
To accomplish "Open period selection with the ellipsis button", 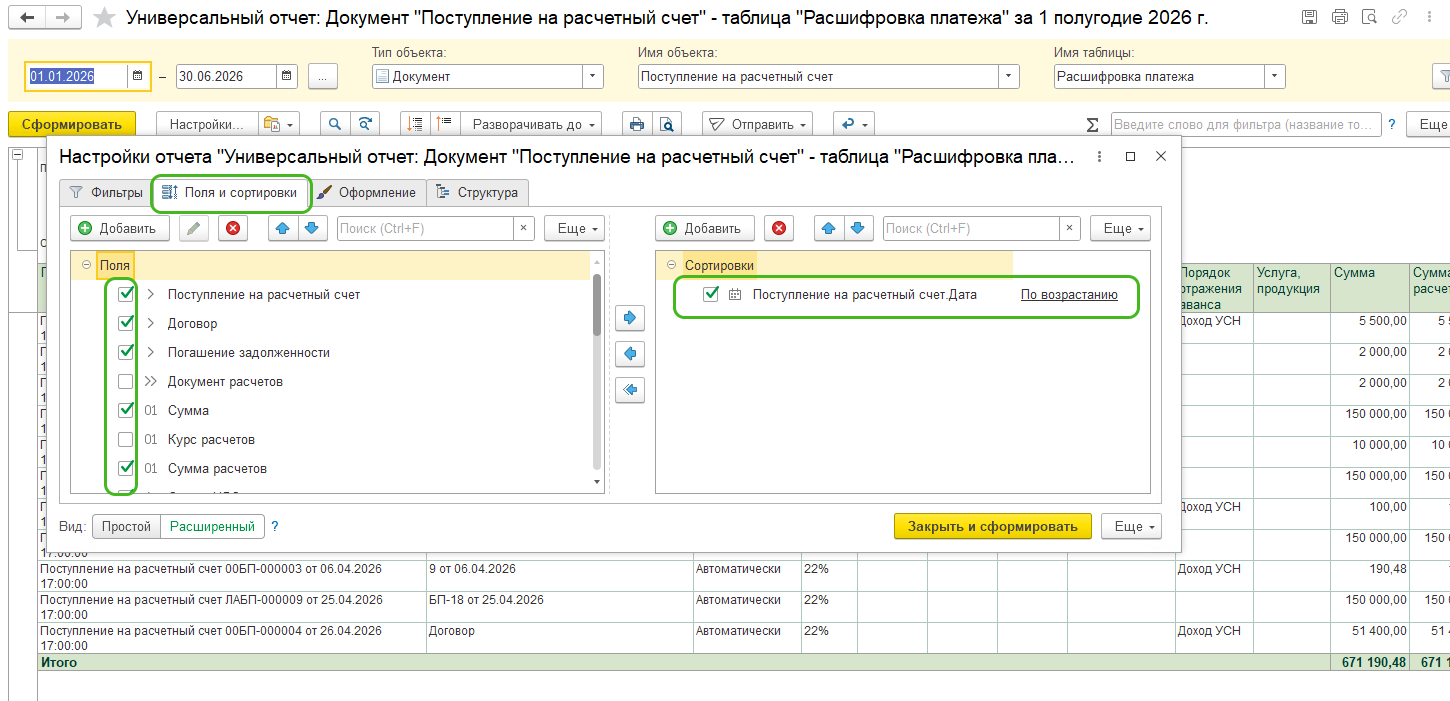I will [323, 76].
